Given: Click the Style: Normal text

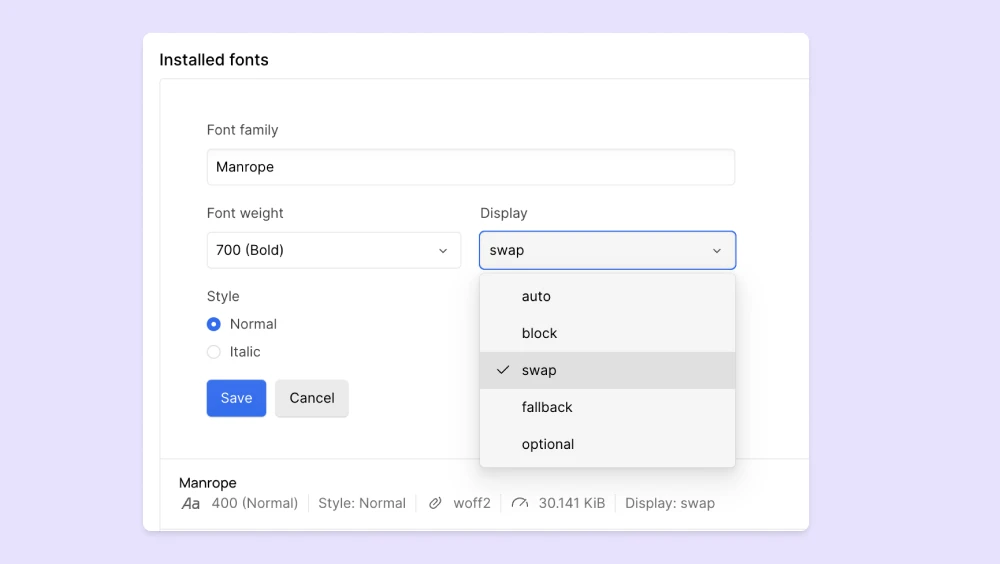Looking at the screenshot, I should (x=362, y=503).
